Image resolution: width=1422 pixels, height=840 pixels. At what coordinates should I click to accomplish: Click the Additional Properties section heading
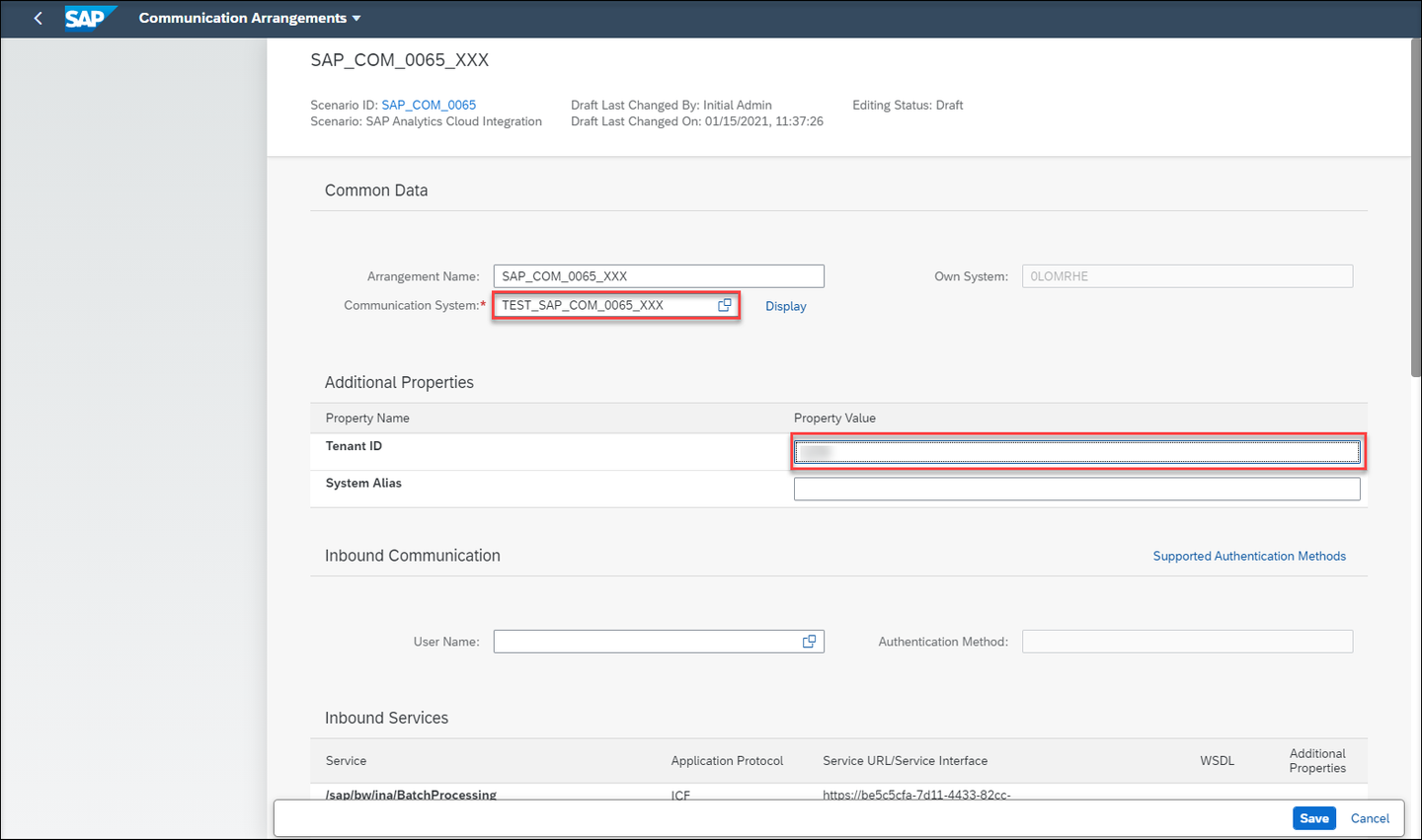coord(399,383)
